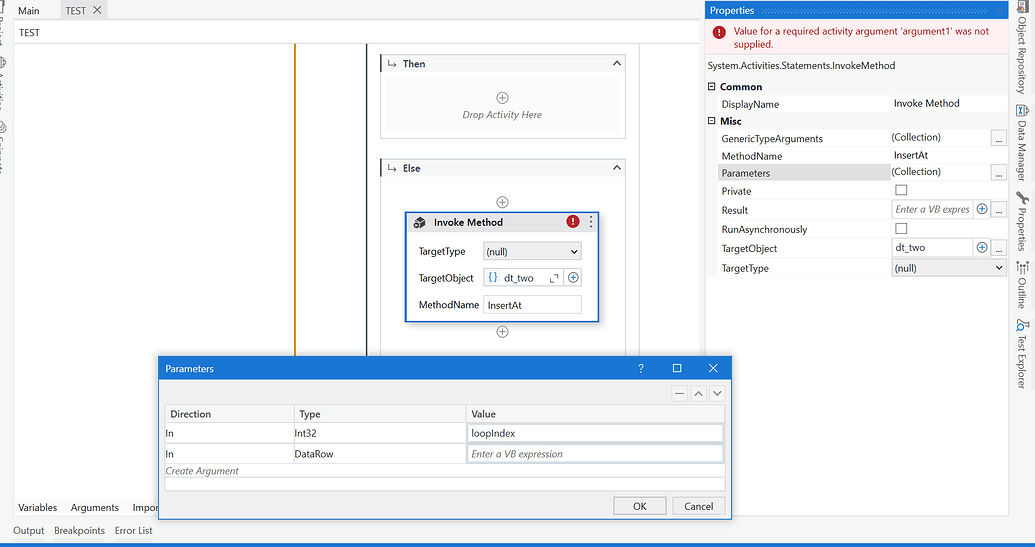
Task: Open the Object Repository side panel
Action: point(1021,47)
